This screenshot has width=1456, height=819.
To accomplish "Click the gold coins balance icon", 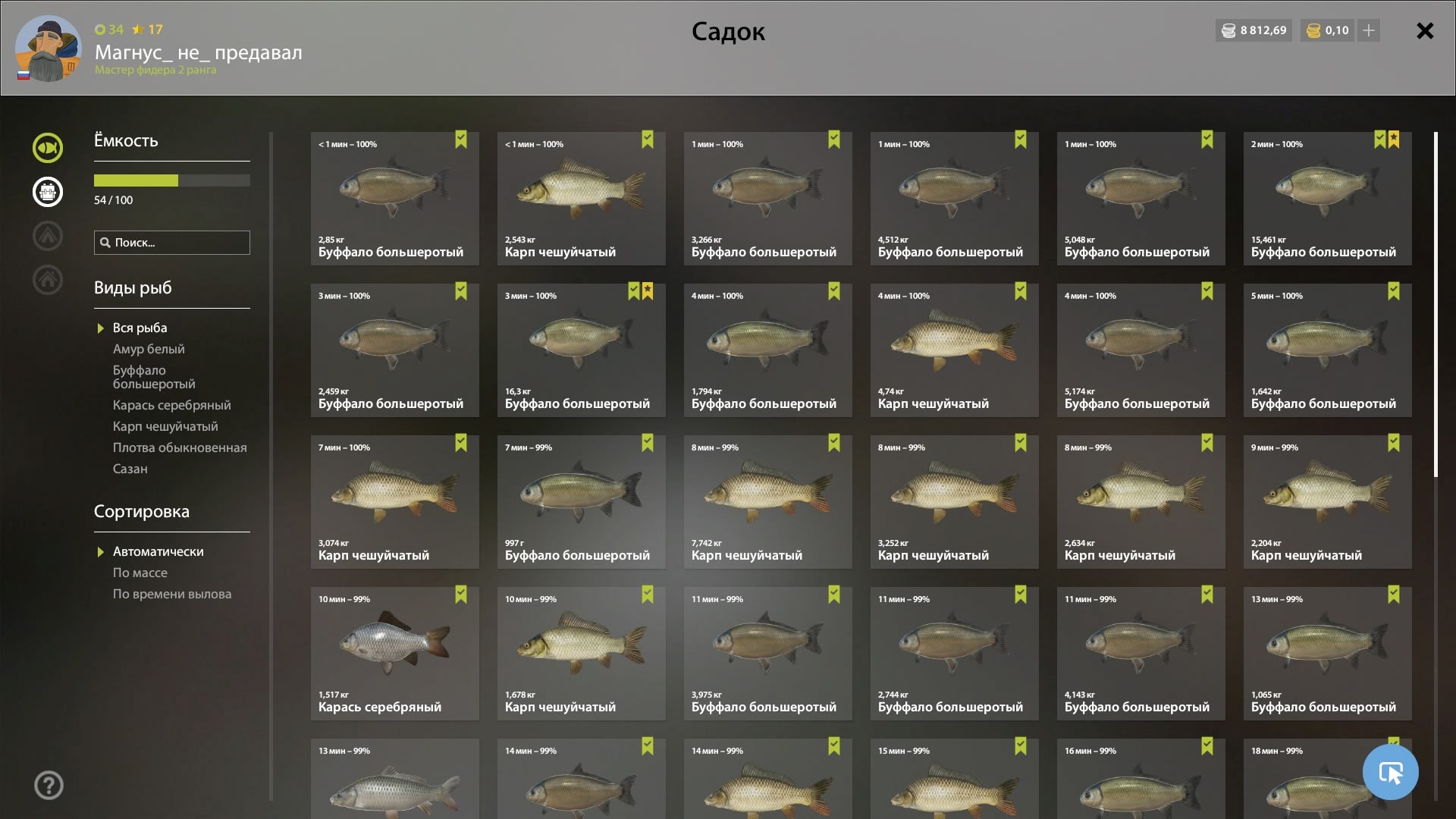I will coord(1313,31).
